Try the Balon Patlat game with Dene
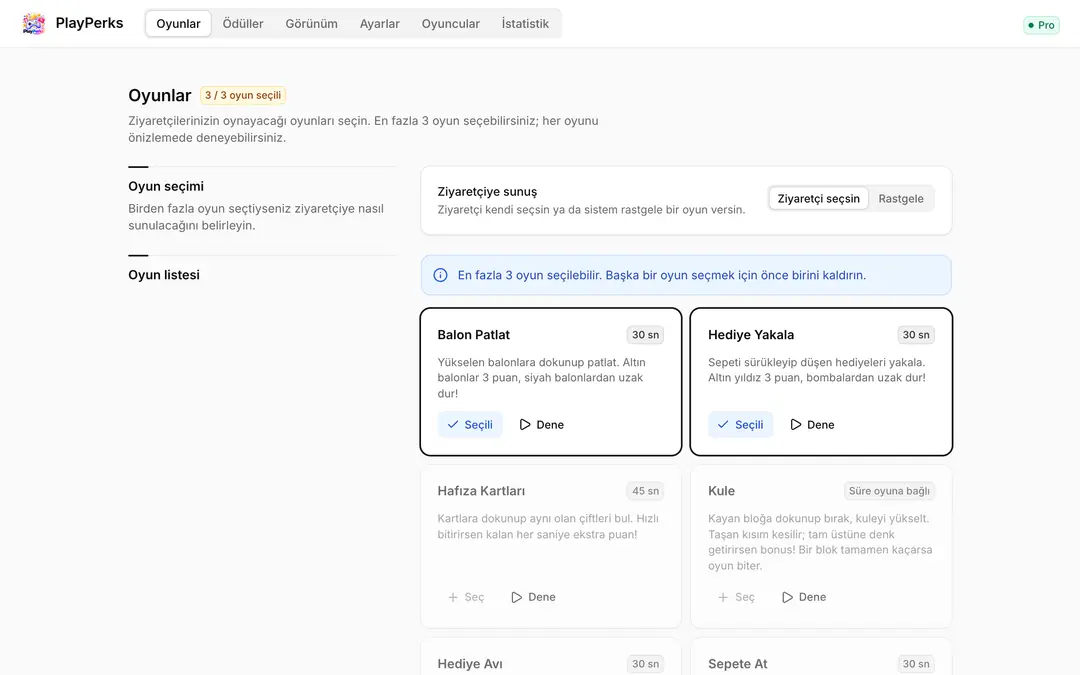This screenshot has width=1080, height=675. click(x=541, y=425)
